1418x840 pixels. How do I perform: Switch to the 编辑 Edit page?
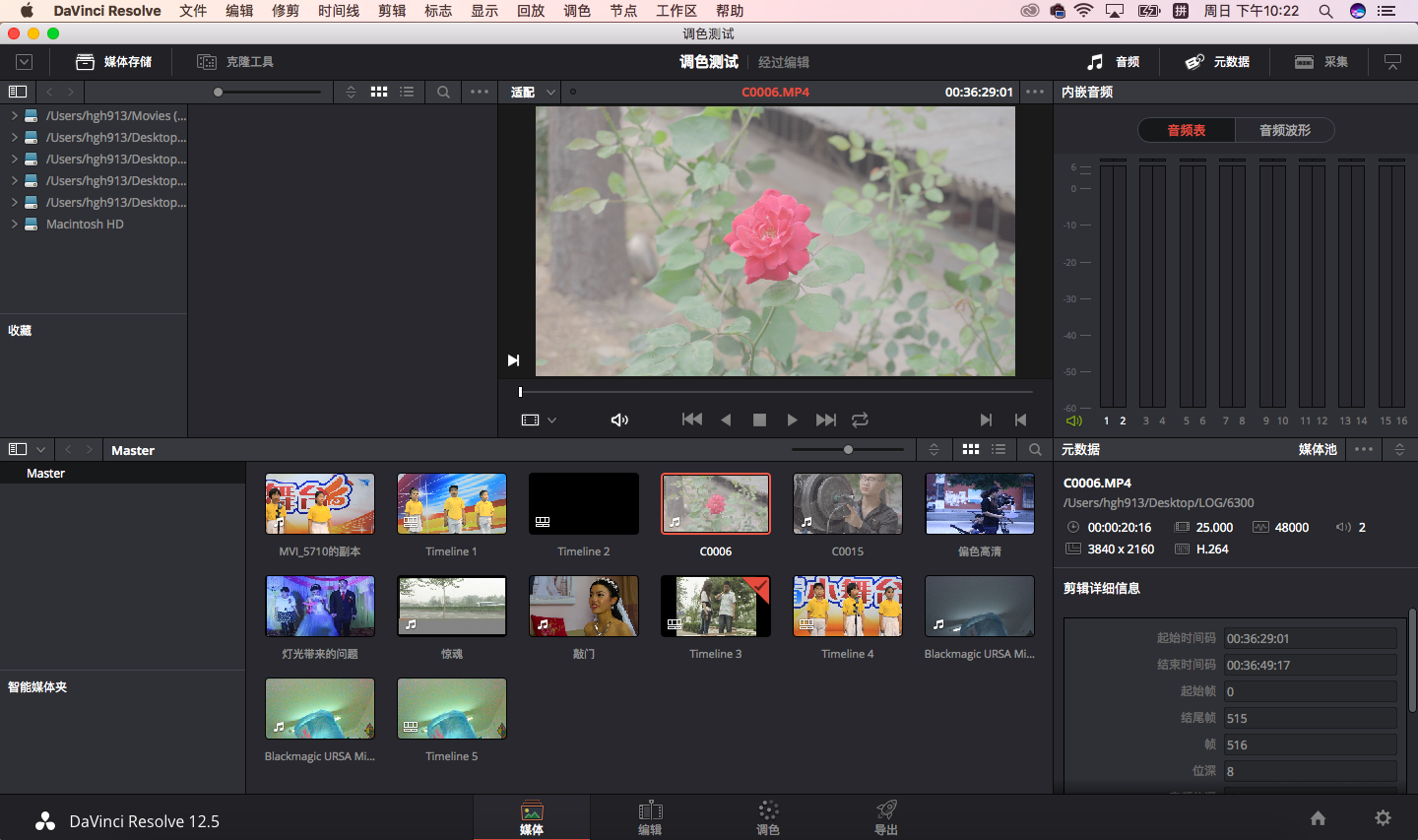pyautogui.click(x=650, y=817)
